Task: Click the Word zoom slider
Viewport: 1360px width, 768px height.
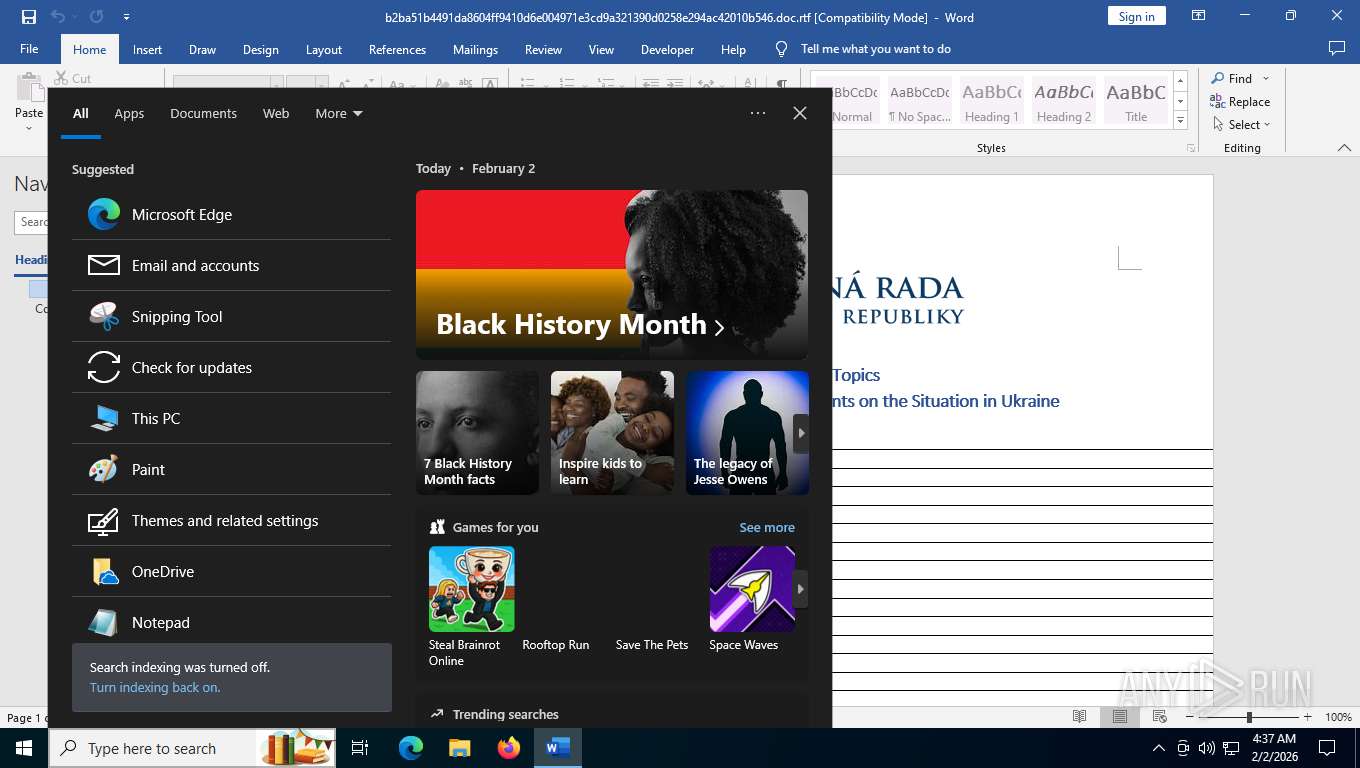Action: (x=1248, y=717)
